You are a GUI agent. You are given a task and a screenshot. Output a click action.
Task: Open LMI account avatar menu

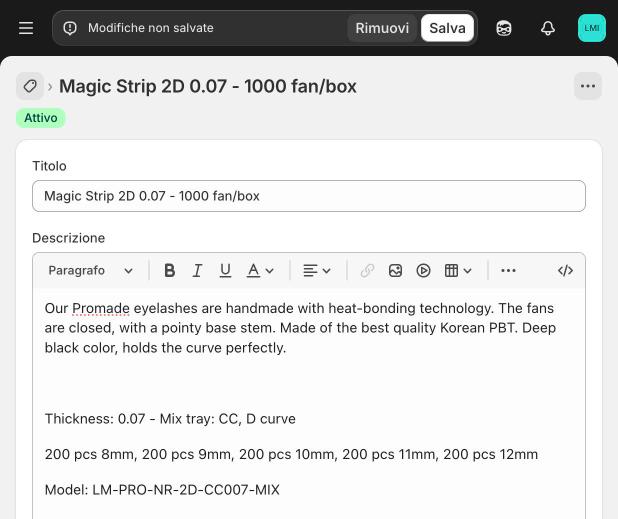pyautogui.click(x=592, y=28)
